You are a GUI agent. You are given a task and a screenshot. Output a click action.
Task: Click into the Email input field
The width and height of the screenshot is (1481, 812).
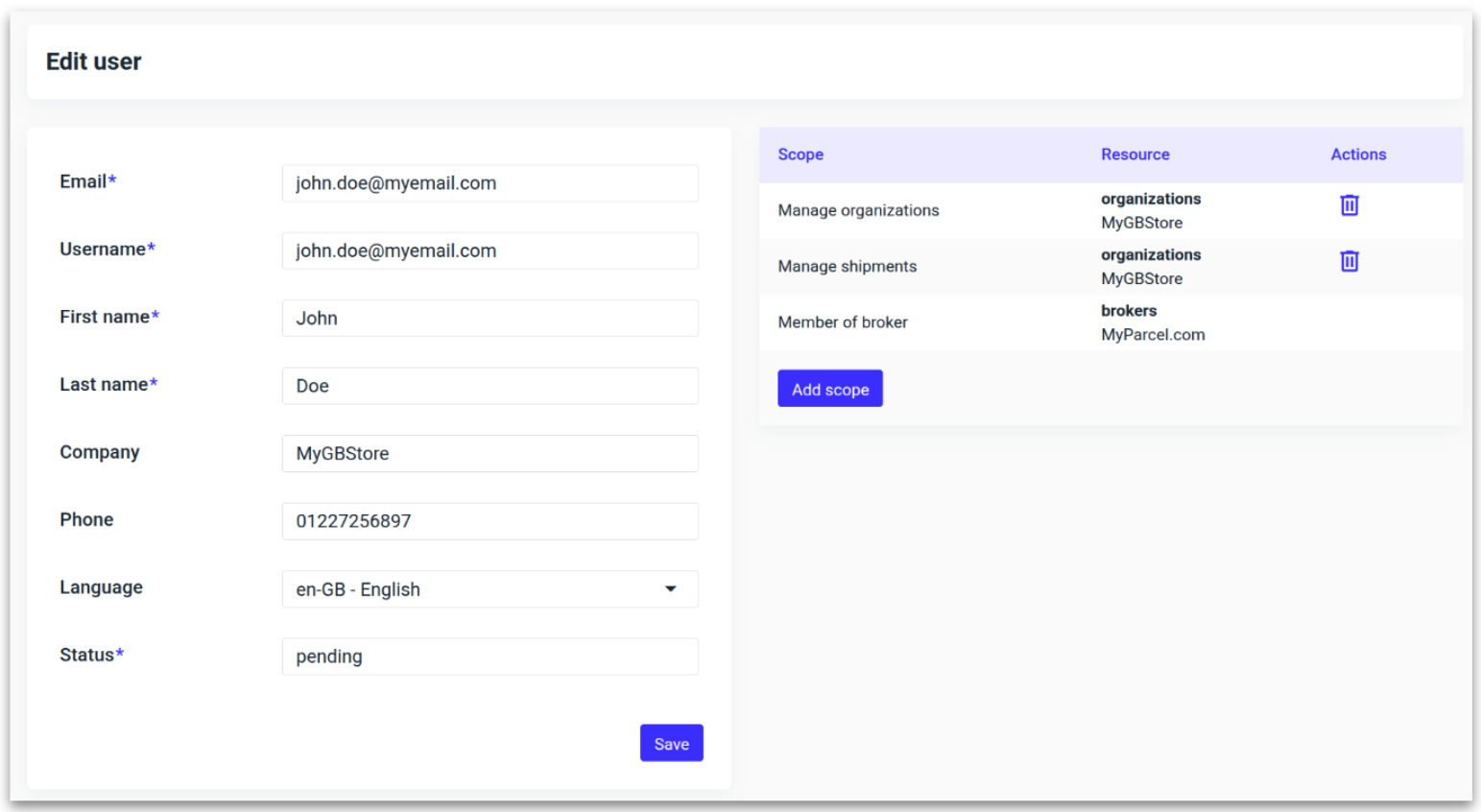point(490,183)
